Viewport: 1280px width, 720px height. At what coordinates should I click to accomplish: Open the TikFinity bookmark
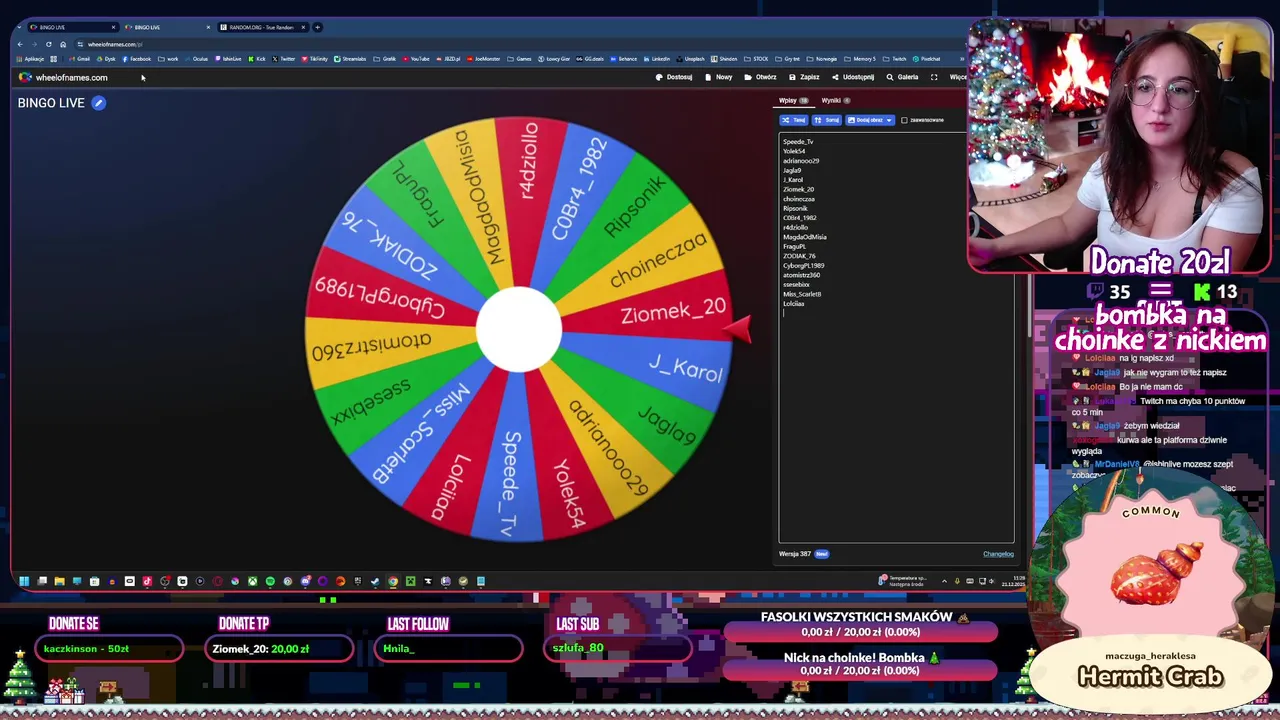click(x=314, y=59)
